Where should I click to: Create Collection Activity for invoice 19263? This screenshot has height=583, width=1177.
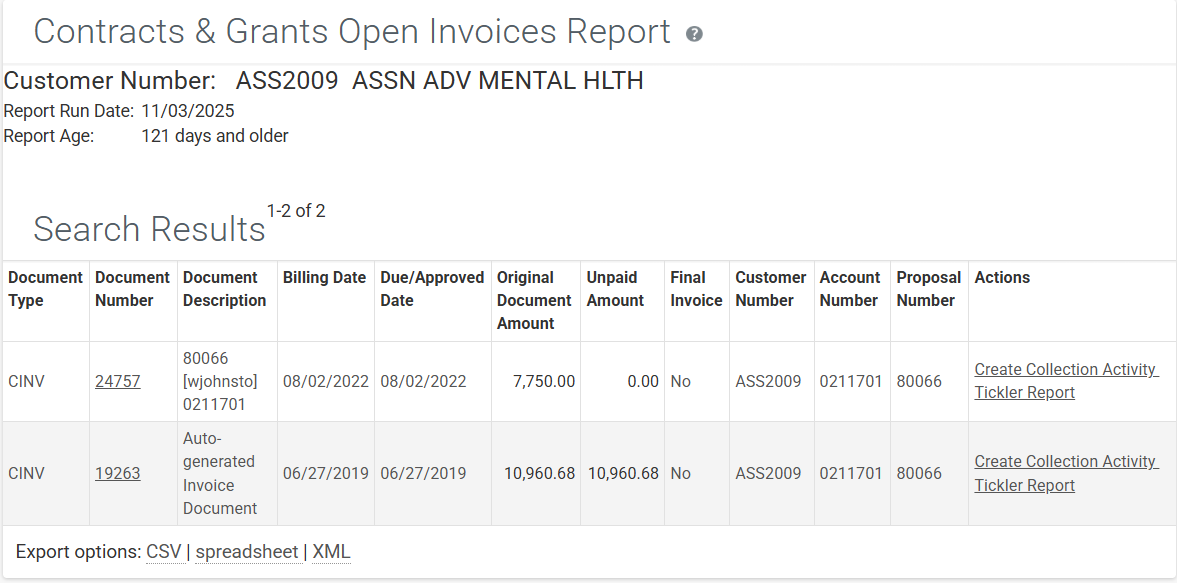(x=1065, y=461)
